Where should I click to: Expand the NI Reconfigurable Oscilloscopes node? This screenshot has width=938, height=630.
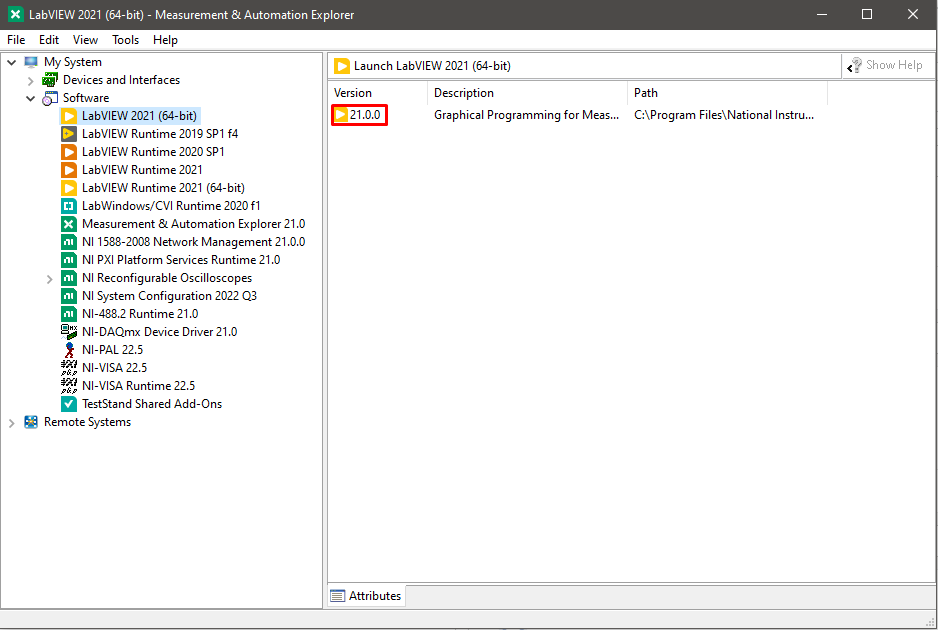click(50, 279)
